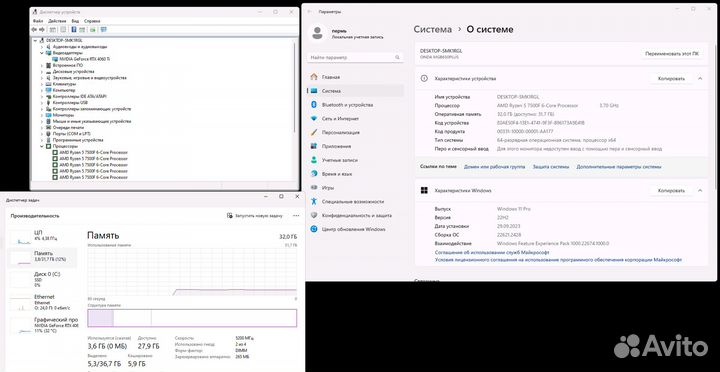Open Время и язык in Settings sidebar

pos(337,174)
